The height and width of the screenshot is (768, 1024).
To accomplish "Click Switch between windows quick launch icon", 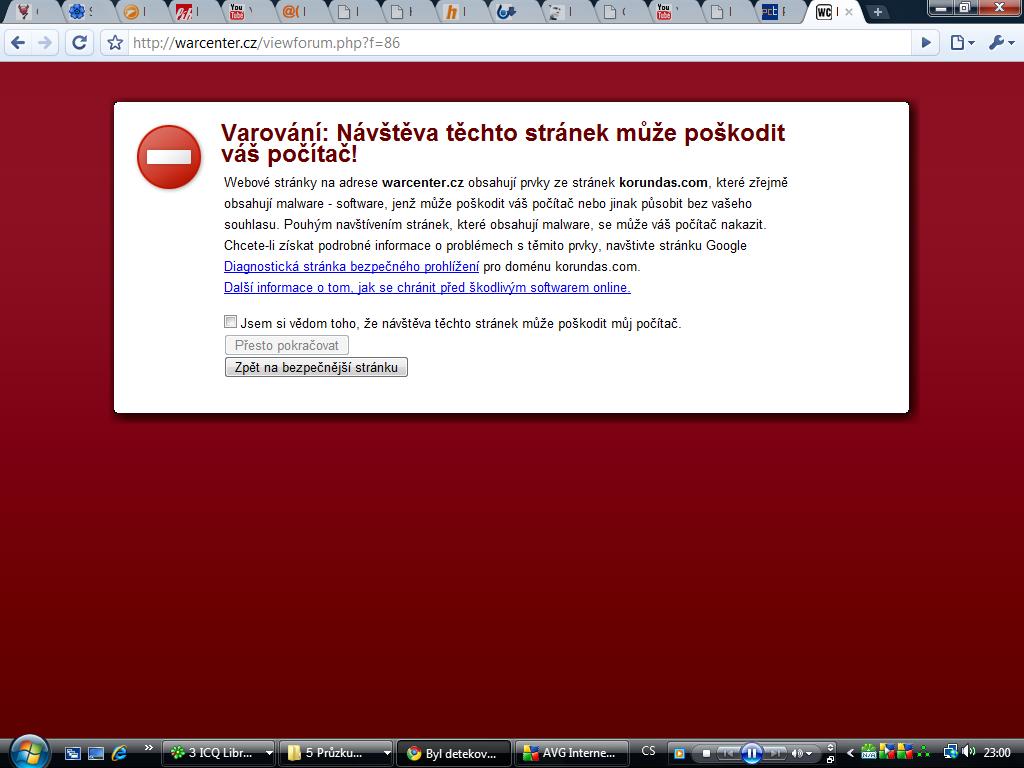I will 72,753.
